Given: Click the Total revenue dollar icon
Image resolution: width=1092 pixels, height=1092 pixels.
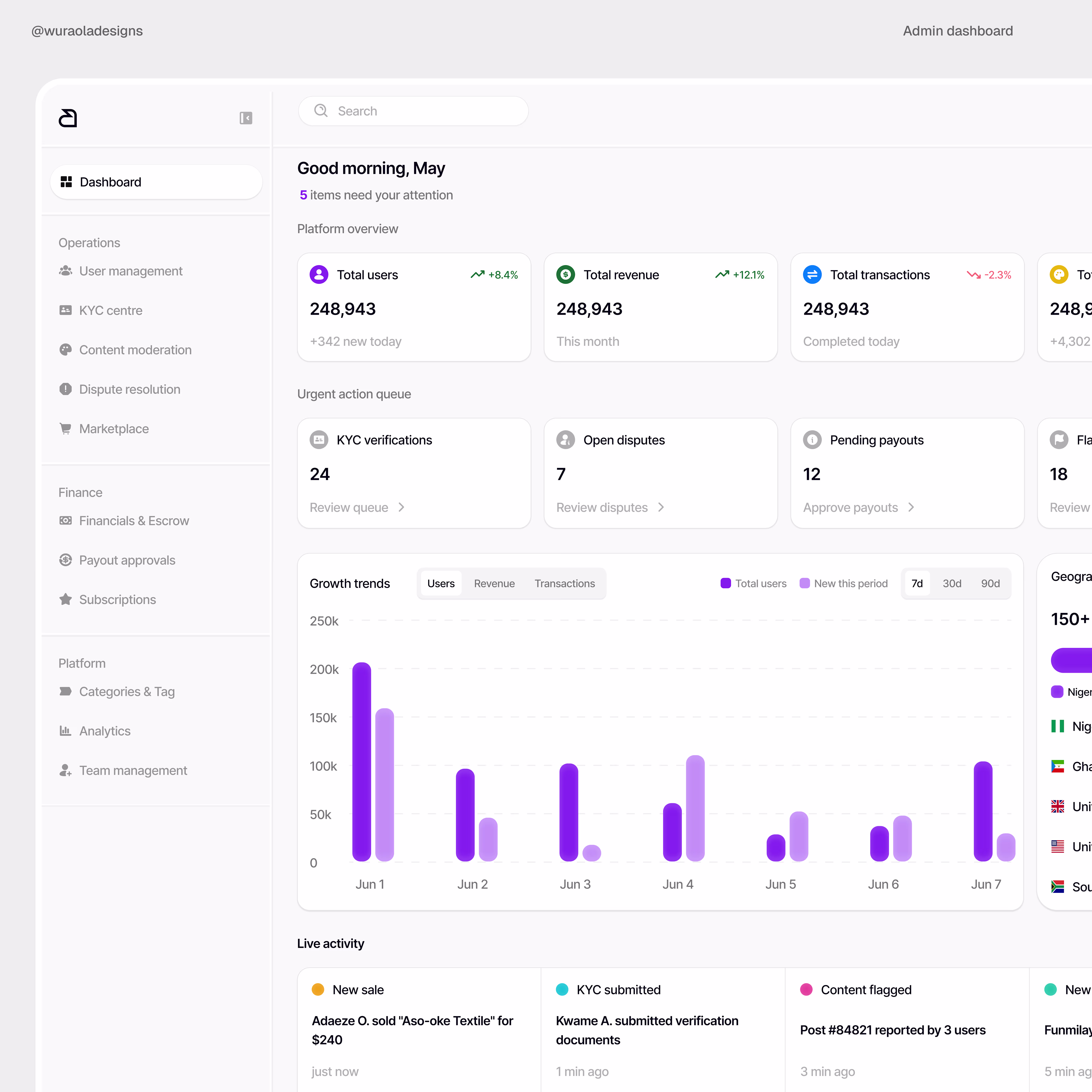Looking at the screenshot, I should (566, 275).
